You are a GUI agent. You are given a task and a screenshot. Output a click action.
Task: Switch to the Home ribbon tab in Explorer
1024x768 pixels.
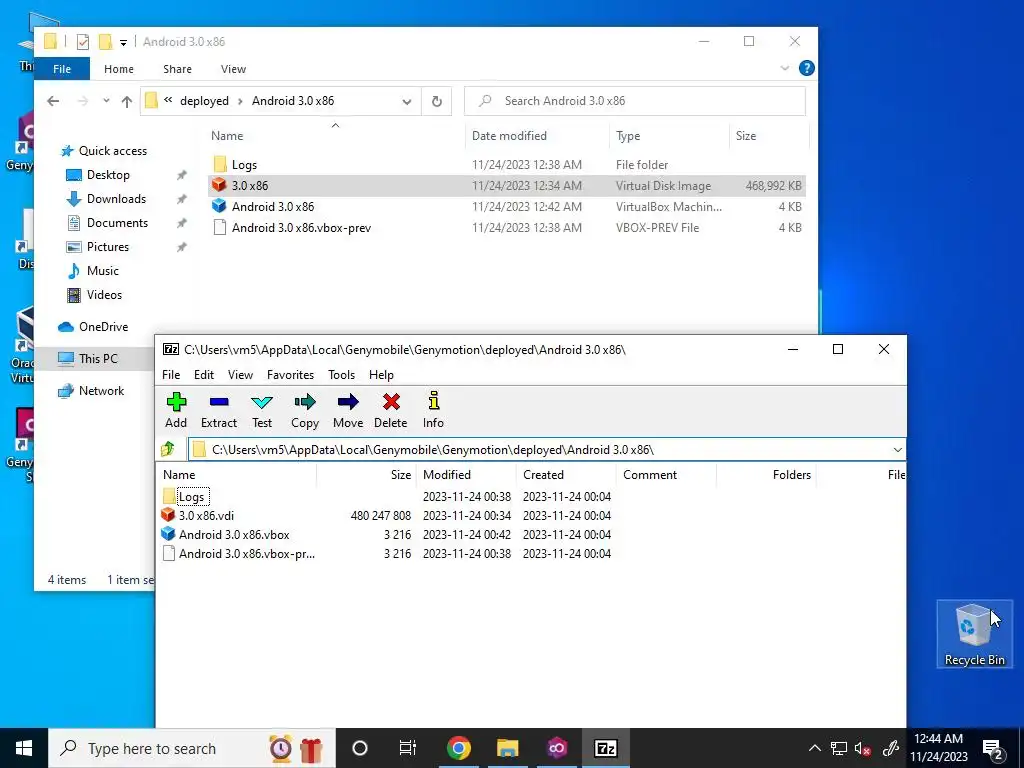[x=119, y=69]
